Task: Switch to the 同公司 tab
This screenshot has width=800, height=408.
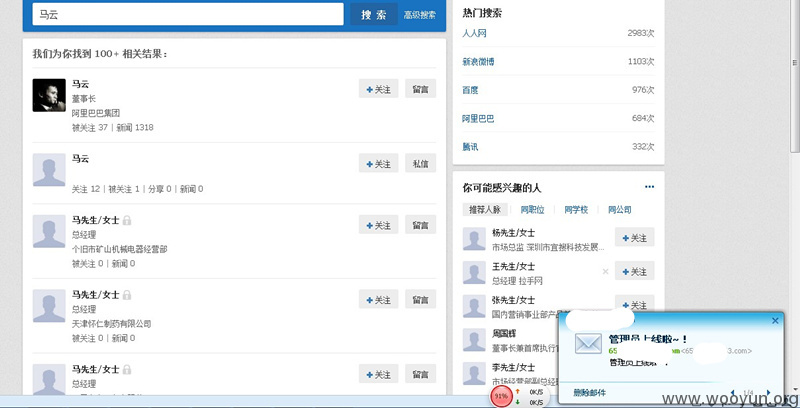Action: coord(619,210)
